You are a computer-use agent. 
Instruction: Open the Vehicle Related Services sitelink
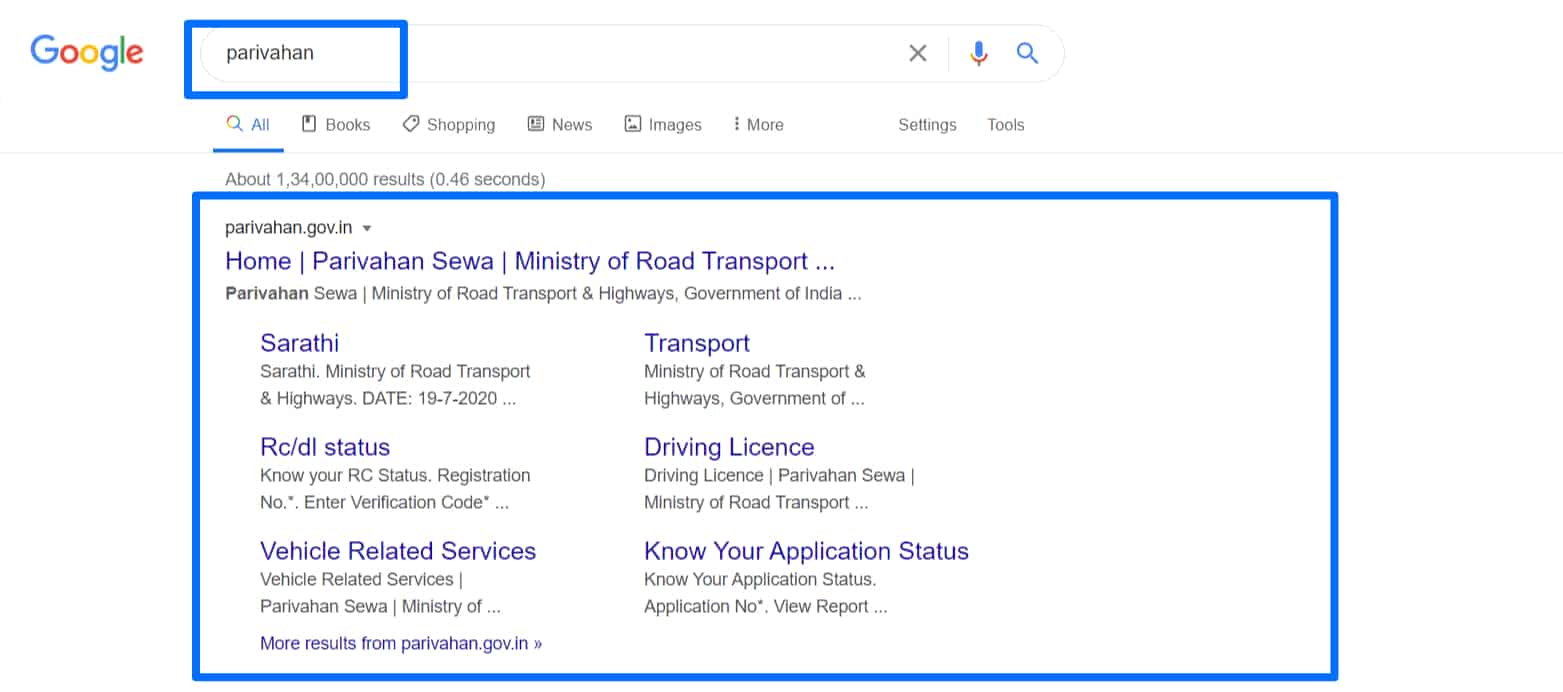click(398, 551)
